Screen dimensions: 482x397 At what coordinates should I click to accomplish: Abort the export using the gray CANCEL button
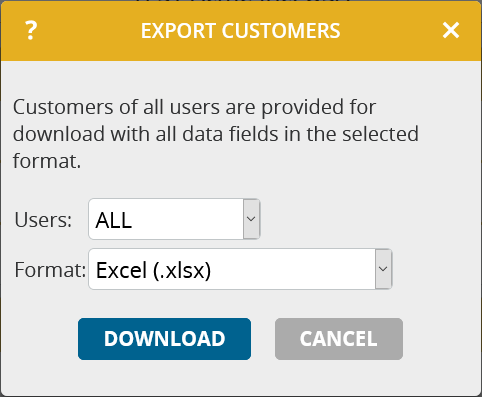pos(339,339)
